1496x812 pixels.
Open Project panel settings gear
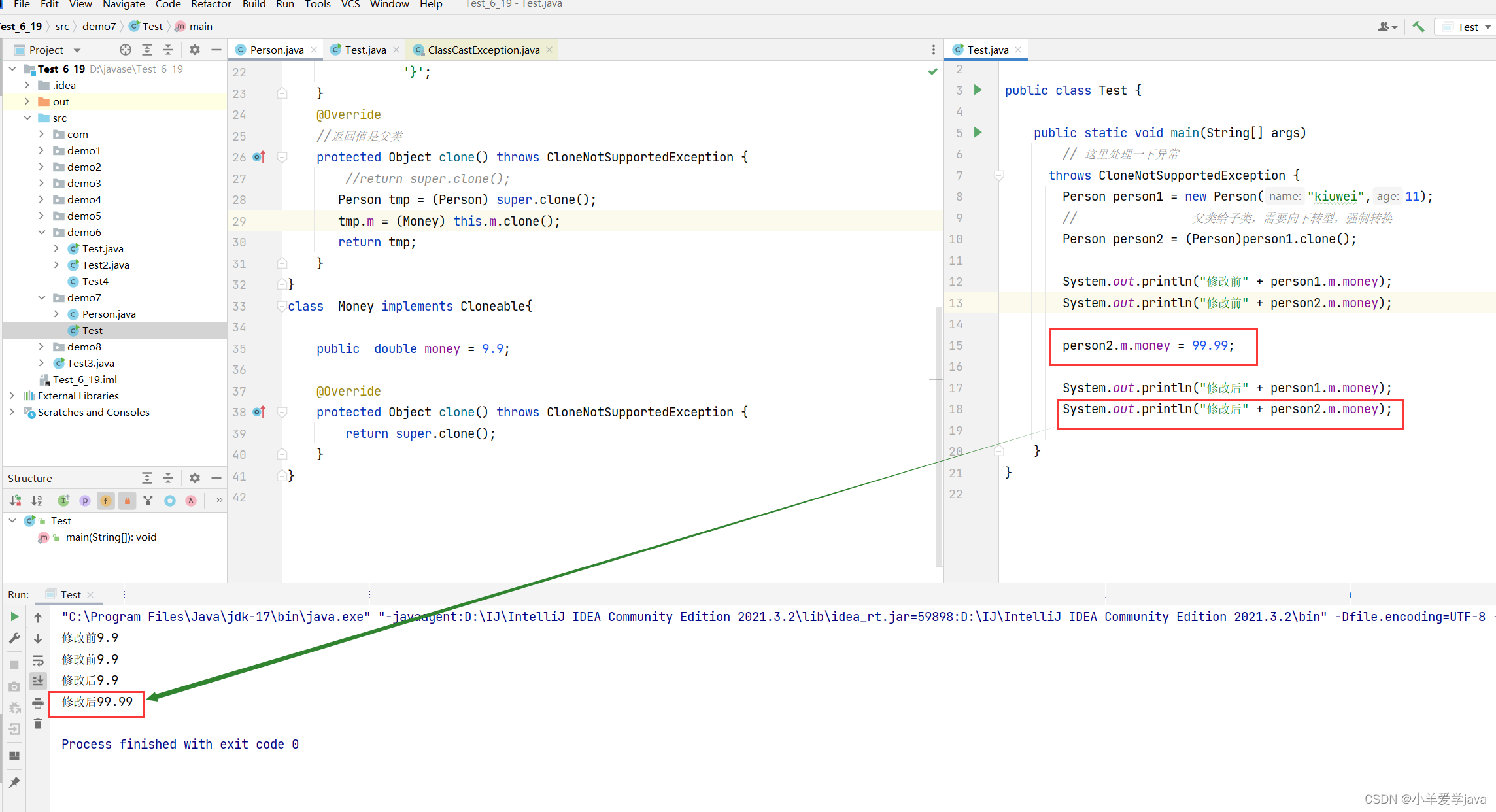[x=195, y=50]
